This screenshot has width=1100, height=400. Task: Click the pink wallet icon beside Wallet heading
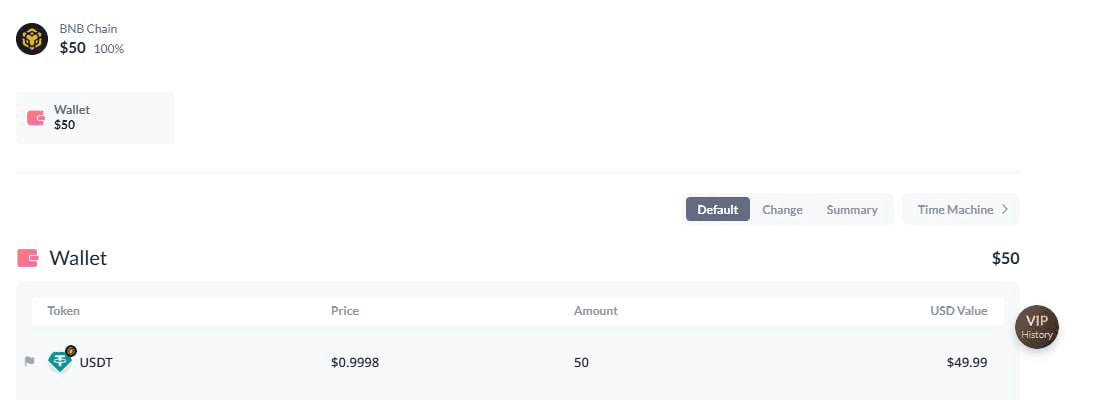click(x=28, y=258)
